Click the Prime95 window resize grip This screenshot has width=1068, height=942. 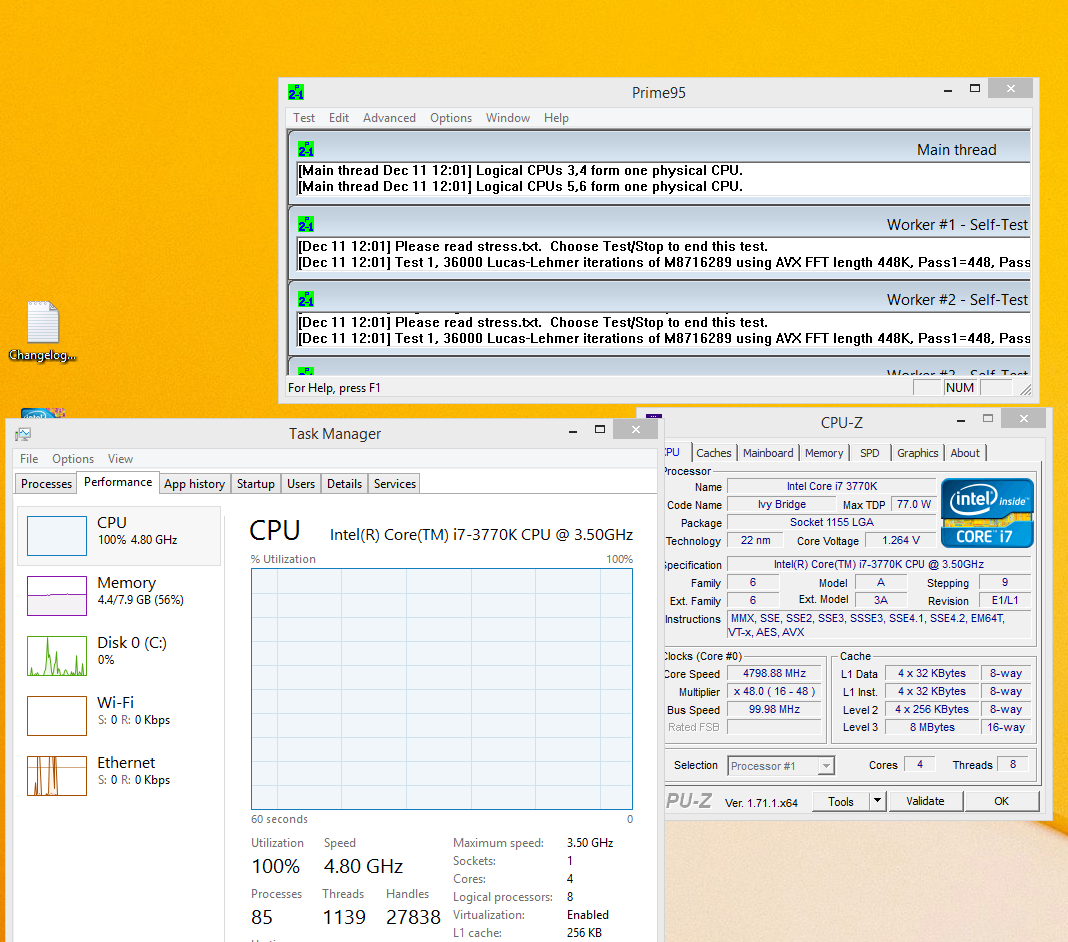coord(1025,389)
